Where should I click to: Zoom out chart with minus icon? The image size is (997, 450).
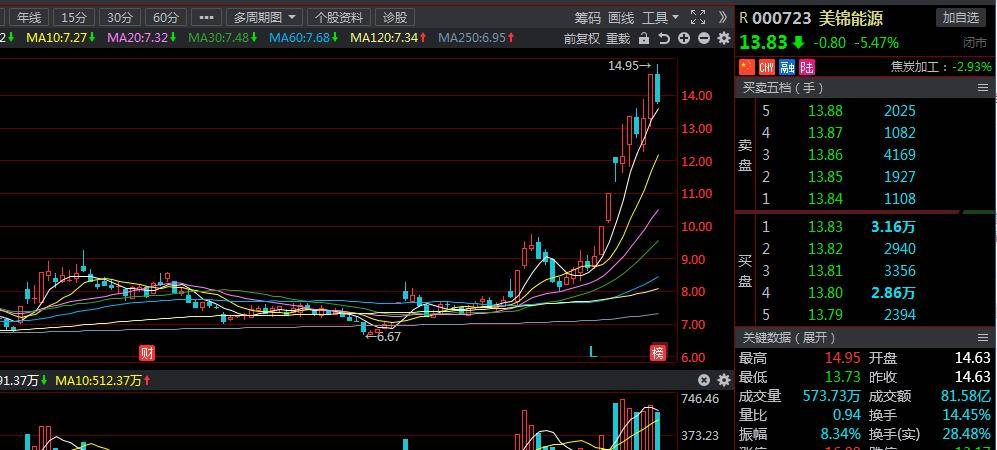[x=704, y=39]
